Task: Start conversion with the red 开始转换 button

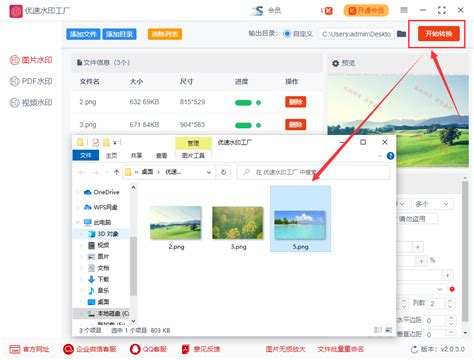Action: pyautogui.click(x=439, y=34)
